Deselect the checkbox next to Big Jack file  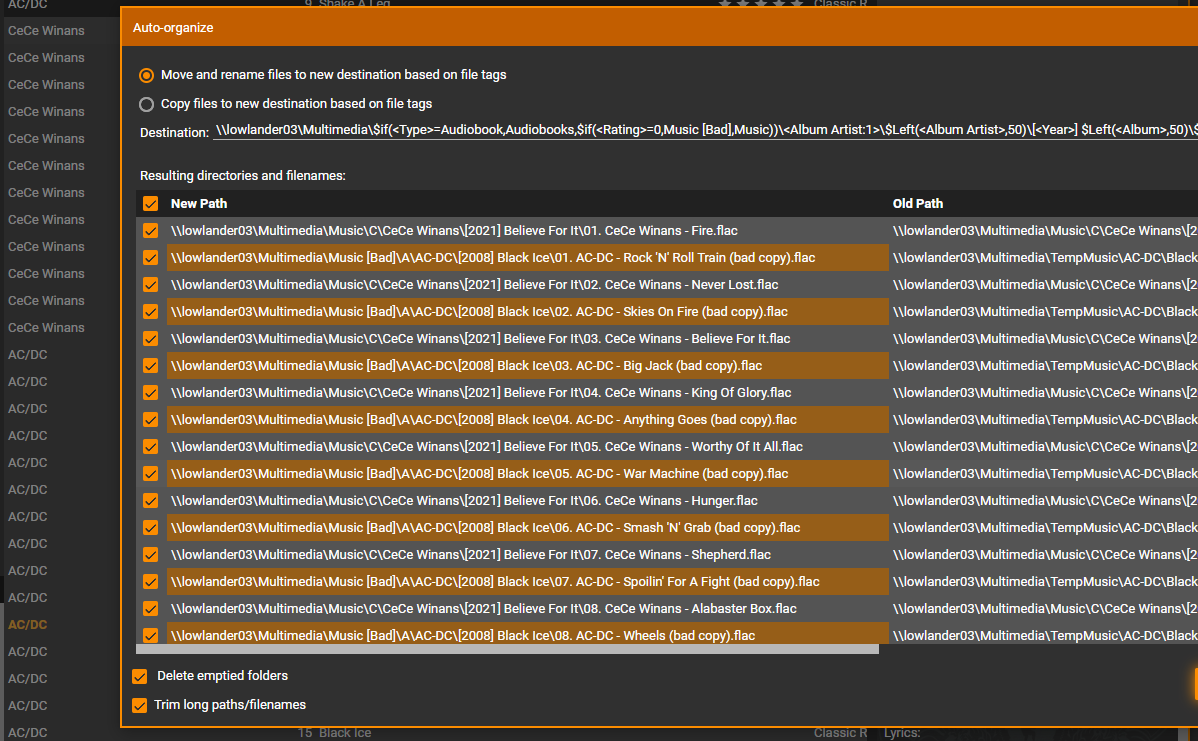[151, 366]
